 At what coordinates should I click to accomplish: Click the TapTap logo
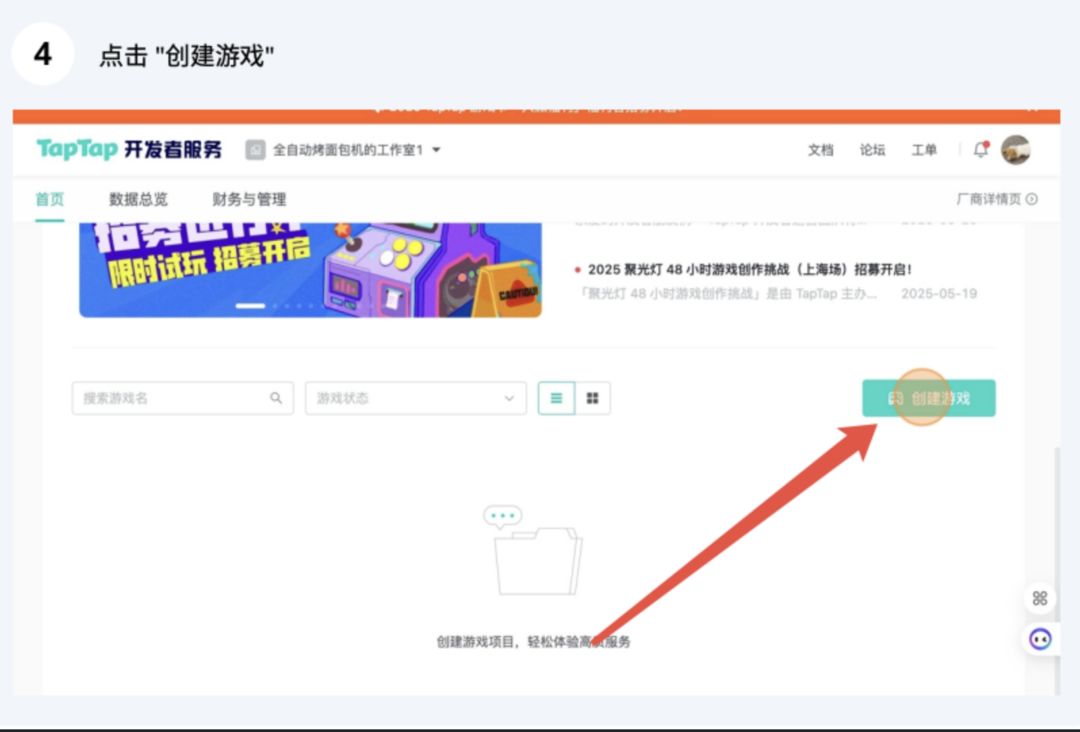76,149
